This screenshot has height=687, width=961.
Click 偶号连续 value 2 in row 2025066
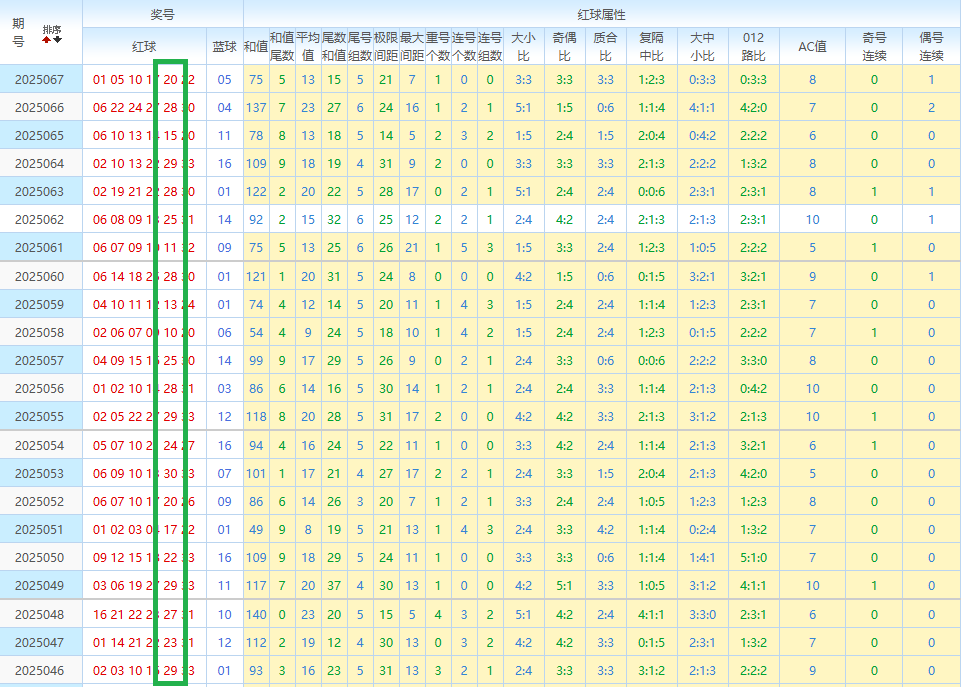click(x=931, y=108)
